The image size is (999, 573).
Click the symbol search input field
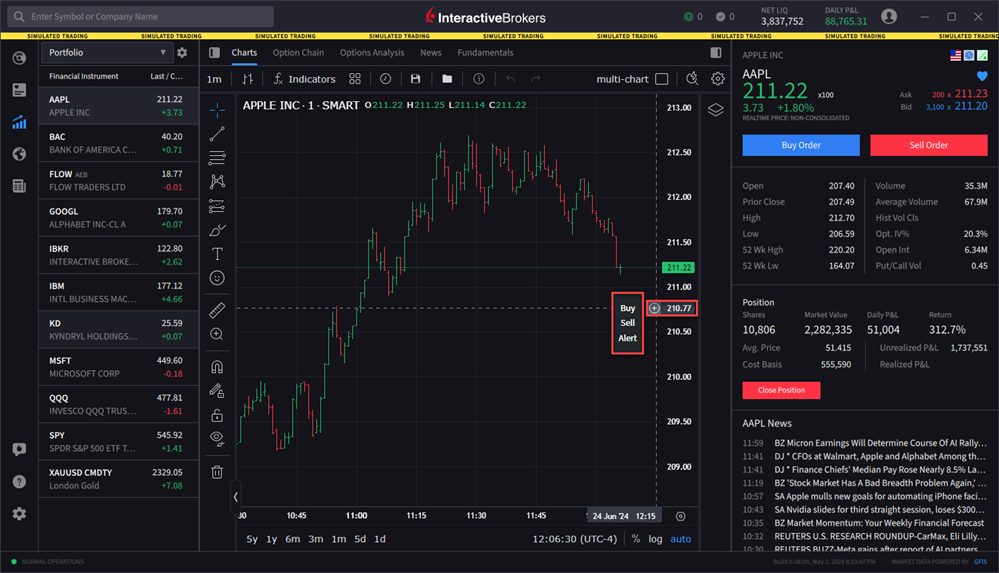(x=141, y=17)
